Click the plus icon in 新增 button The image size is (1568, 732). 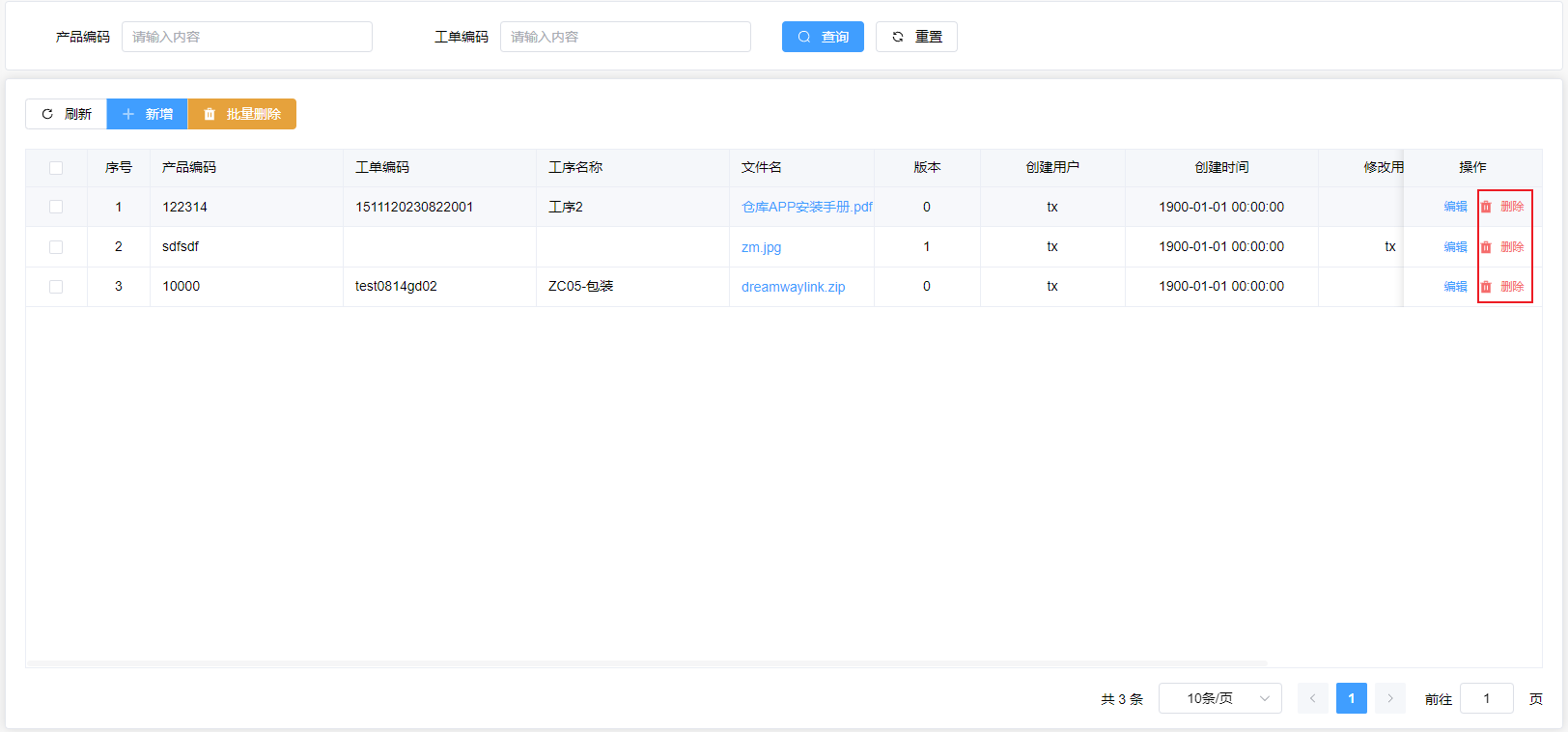coord(128,114)
